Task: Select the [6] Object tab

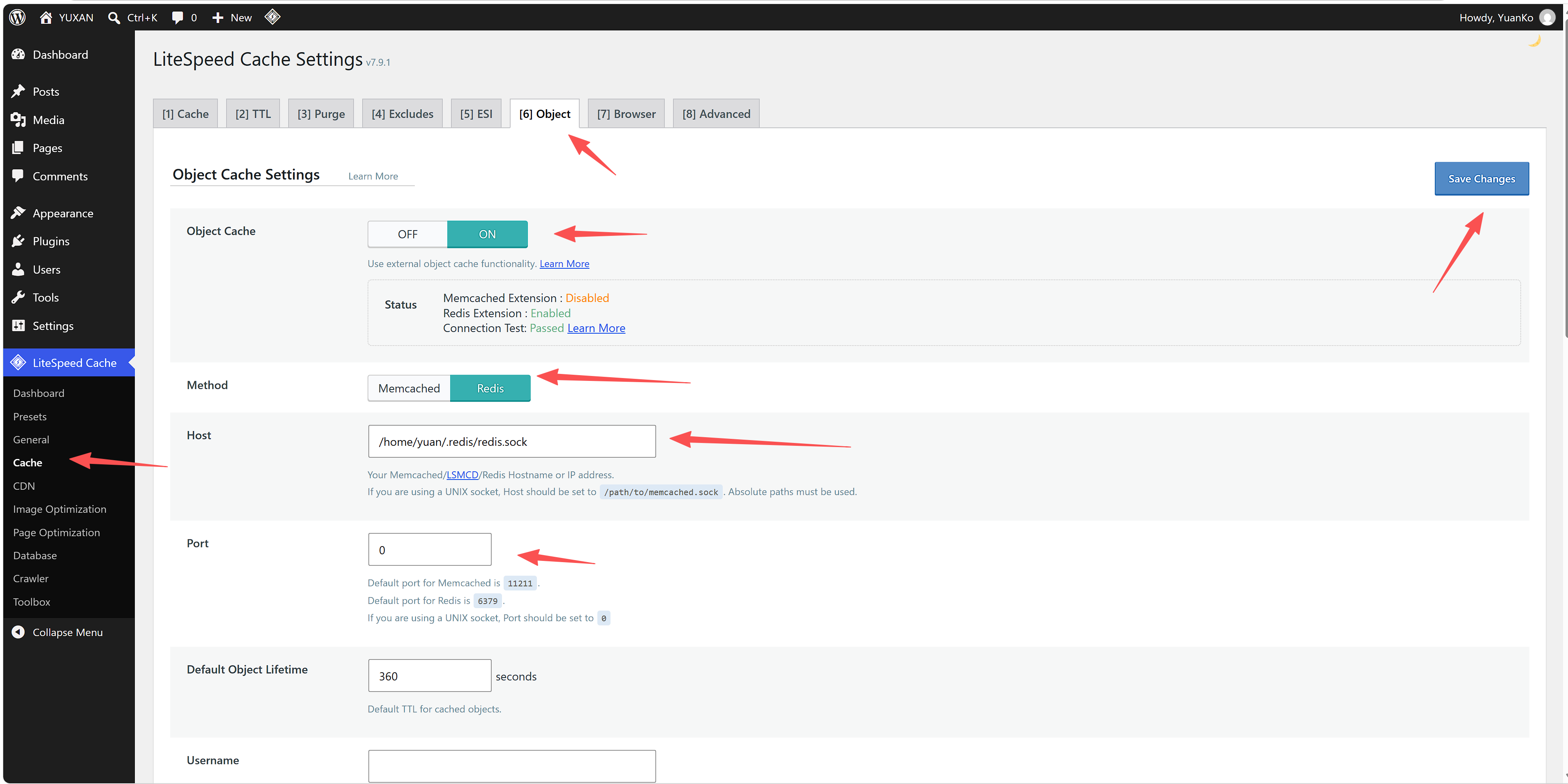Action: pyautogui.click(x=545, y=114)
